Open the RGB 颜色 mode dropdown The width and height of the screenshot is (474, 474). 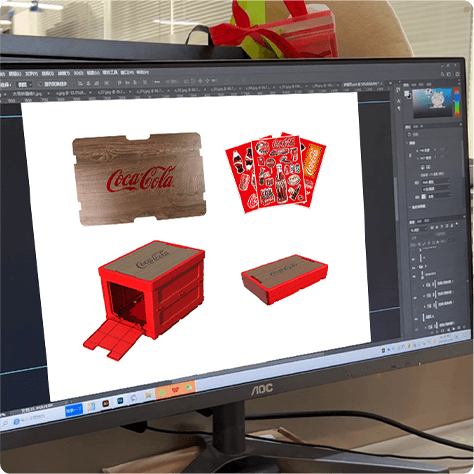pyautogui.click(x=436, y=182)
